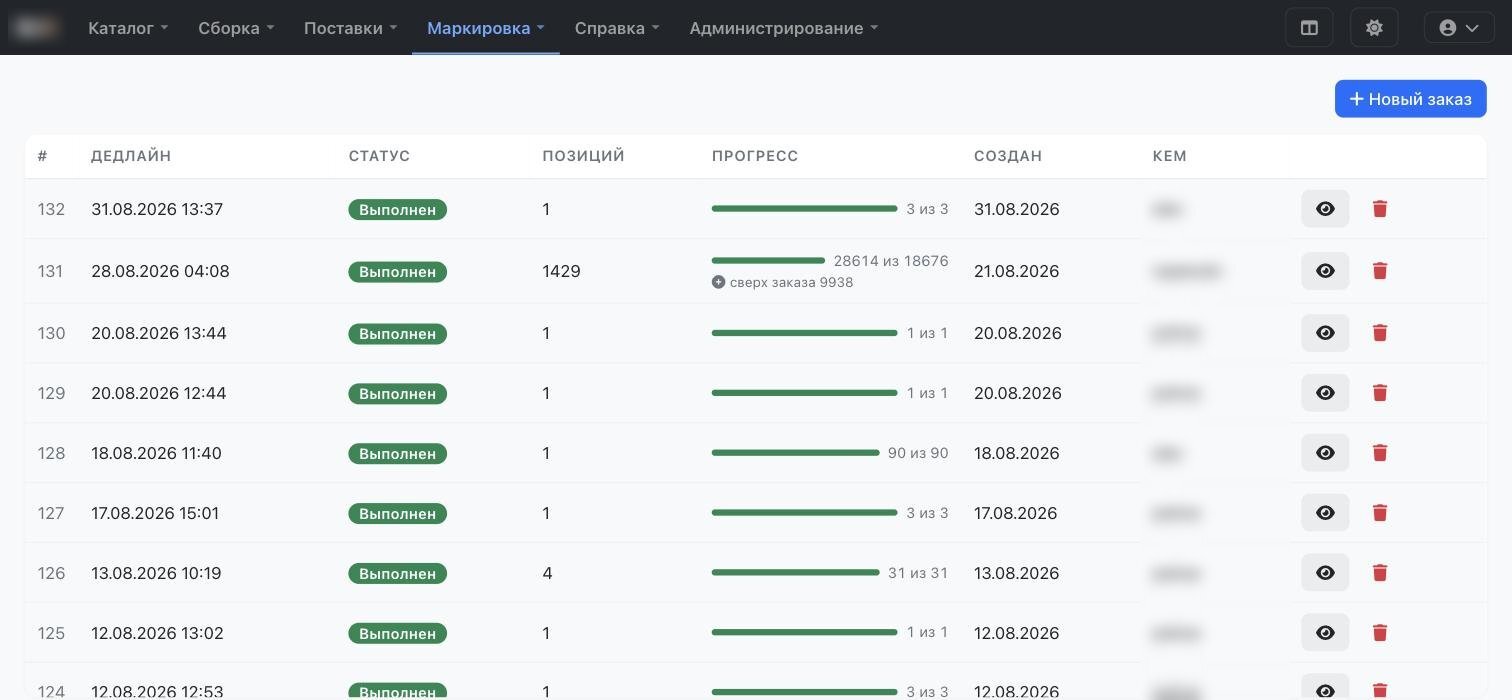Open the theme settings gear icon
1512x700 pixels.
(x=1374, y=28)
